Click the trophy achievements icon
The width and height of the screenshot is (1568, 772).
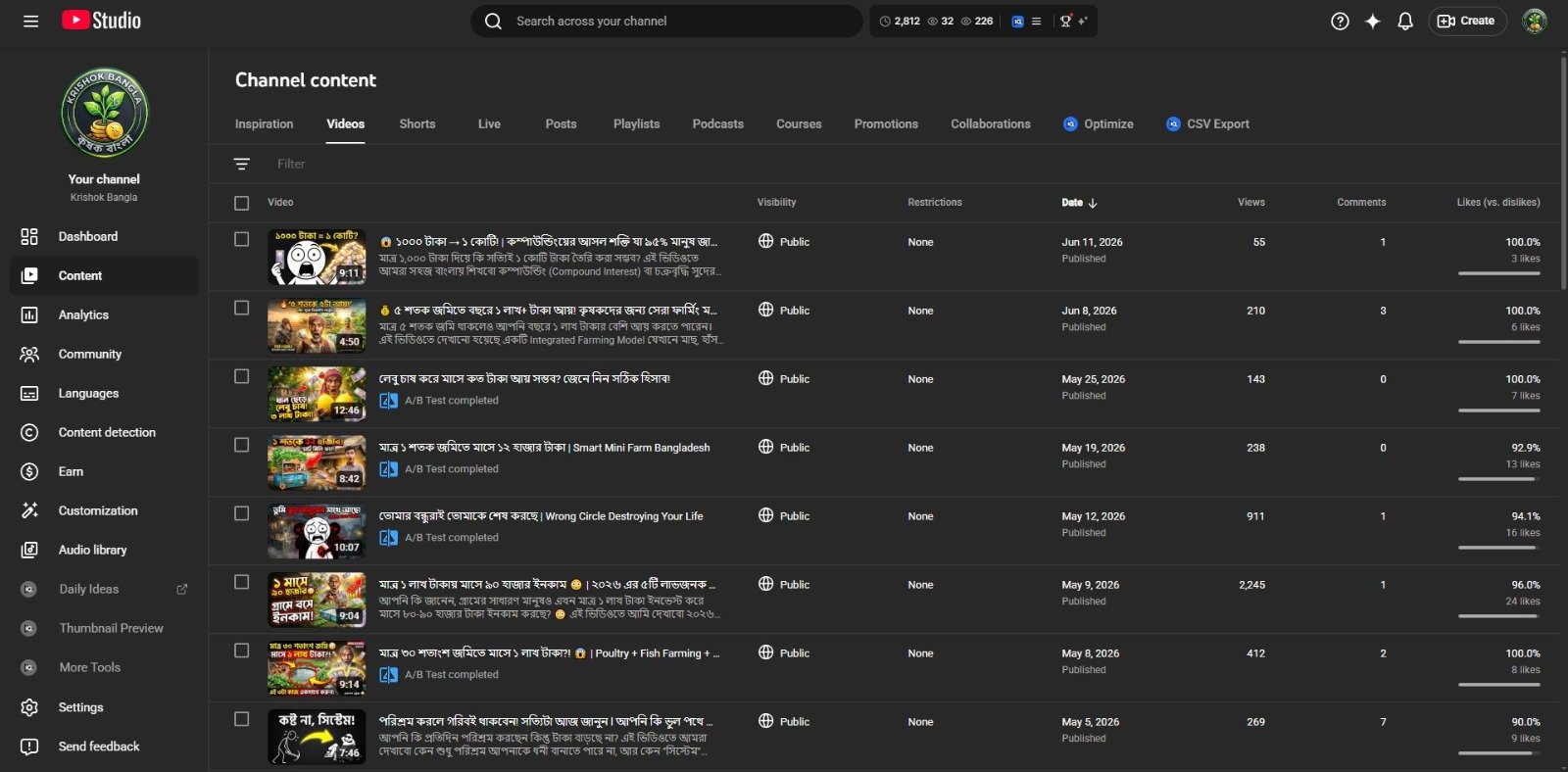tap(1065, 21)
